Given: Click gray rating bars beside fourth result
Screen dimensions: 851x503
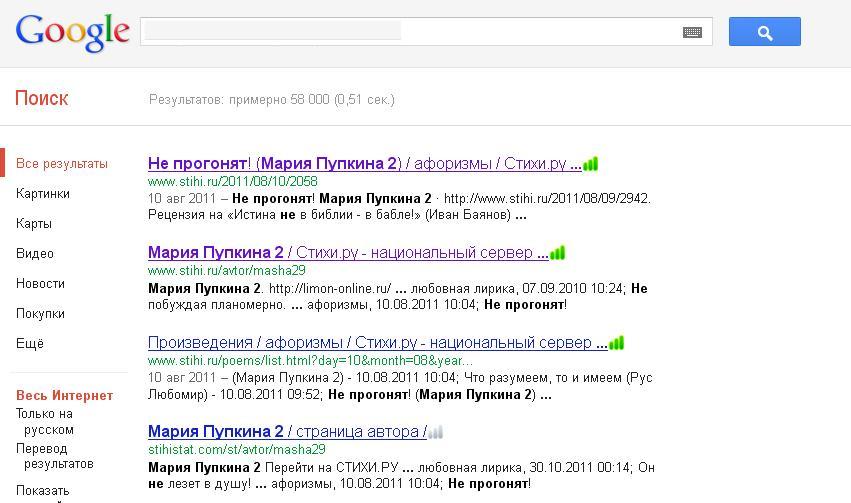Looking at the screenshot, I should pyautogui.click(x=435, y=432).
